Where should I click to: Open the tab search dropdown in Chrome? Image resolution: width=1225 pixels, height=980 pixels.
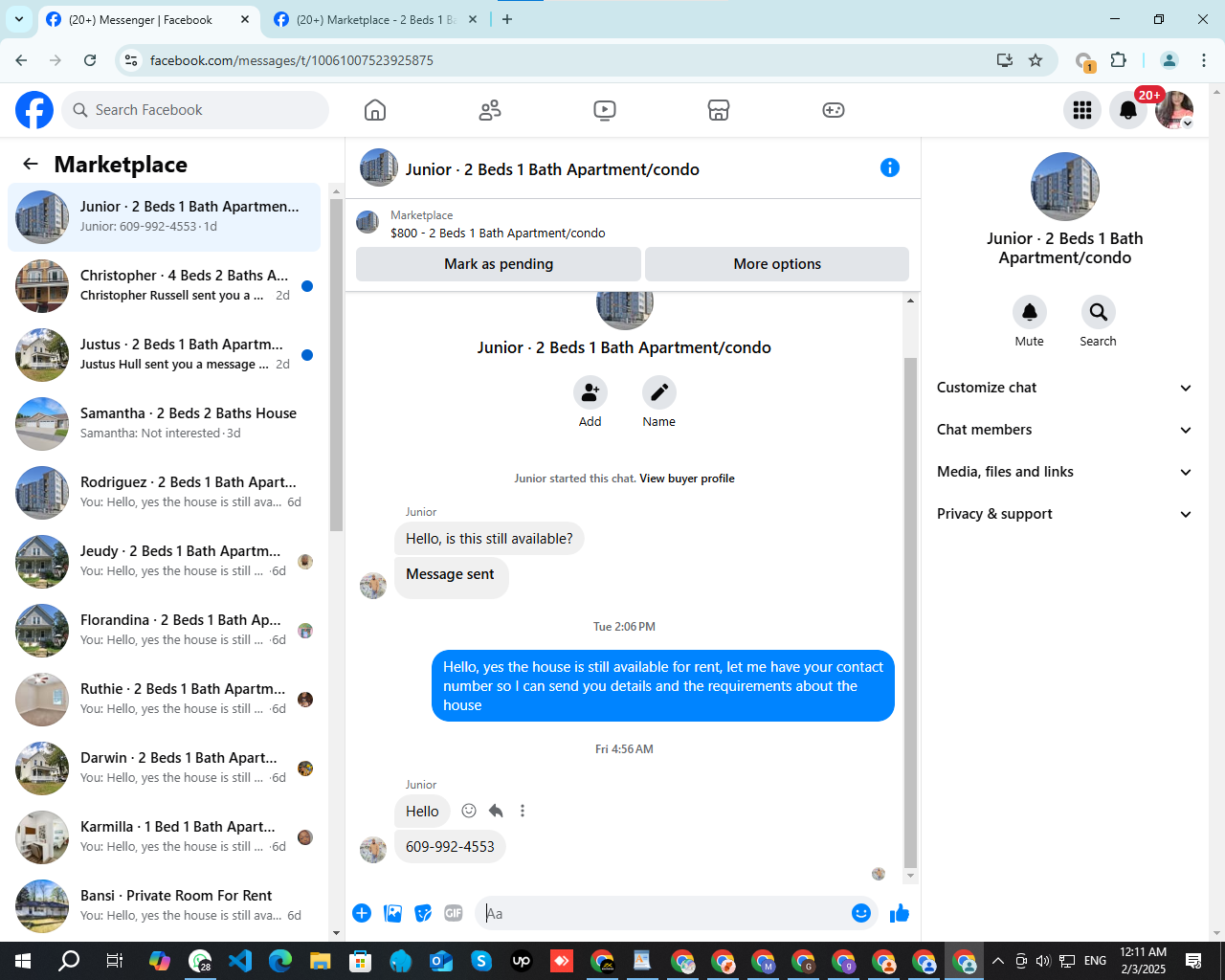19,19
